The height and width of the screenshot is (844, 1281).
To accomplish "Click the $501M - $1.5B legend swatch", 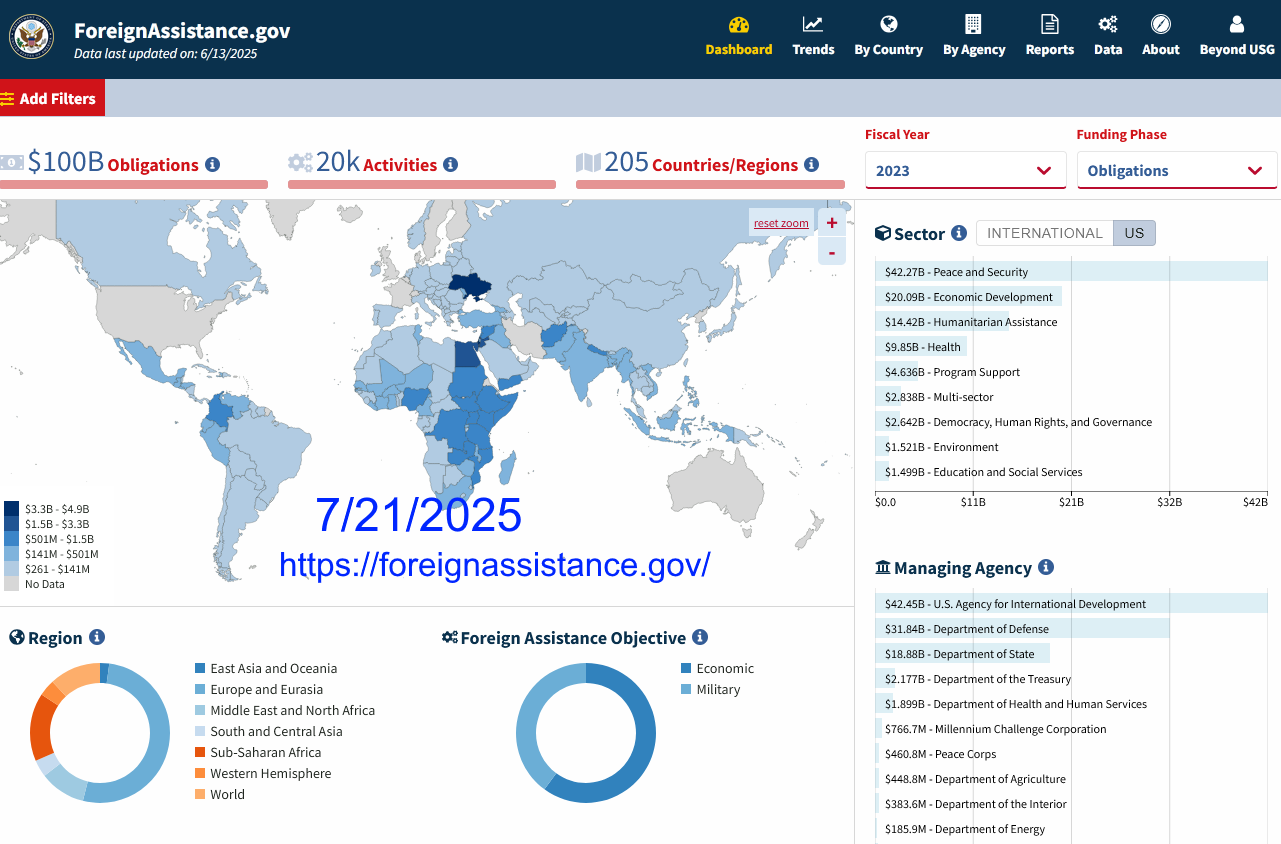I will point(12,538).
